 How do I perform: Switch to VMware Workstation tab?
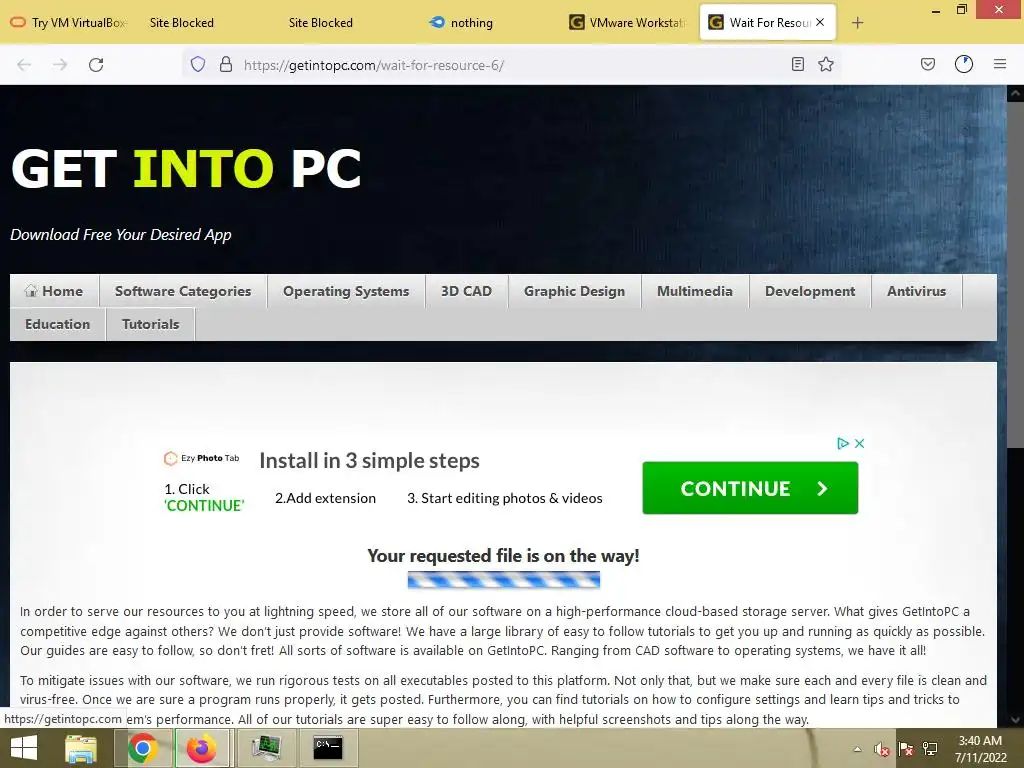(x=627, y=23)
